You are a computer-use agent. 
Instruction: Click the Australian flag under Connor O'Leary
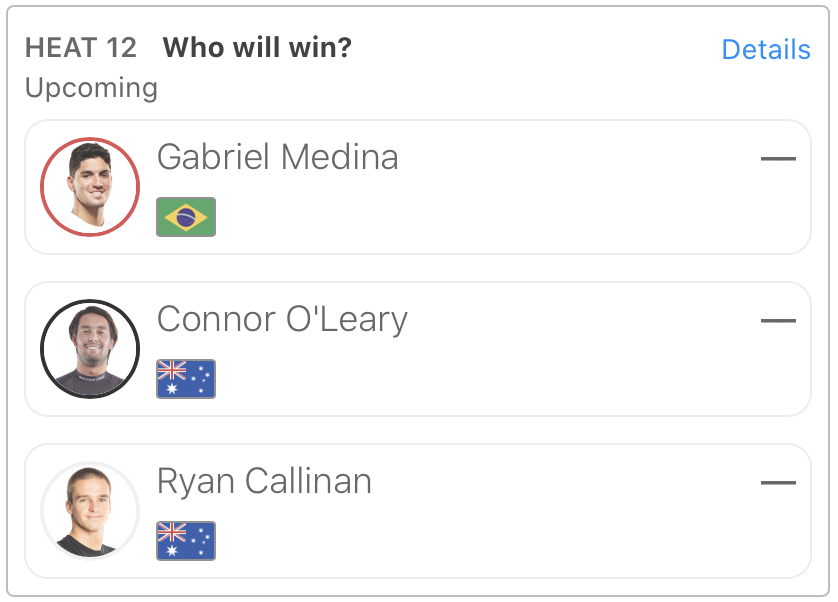point(186,379)
